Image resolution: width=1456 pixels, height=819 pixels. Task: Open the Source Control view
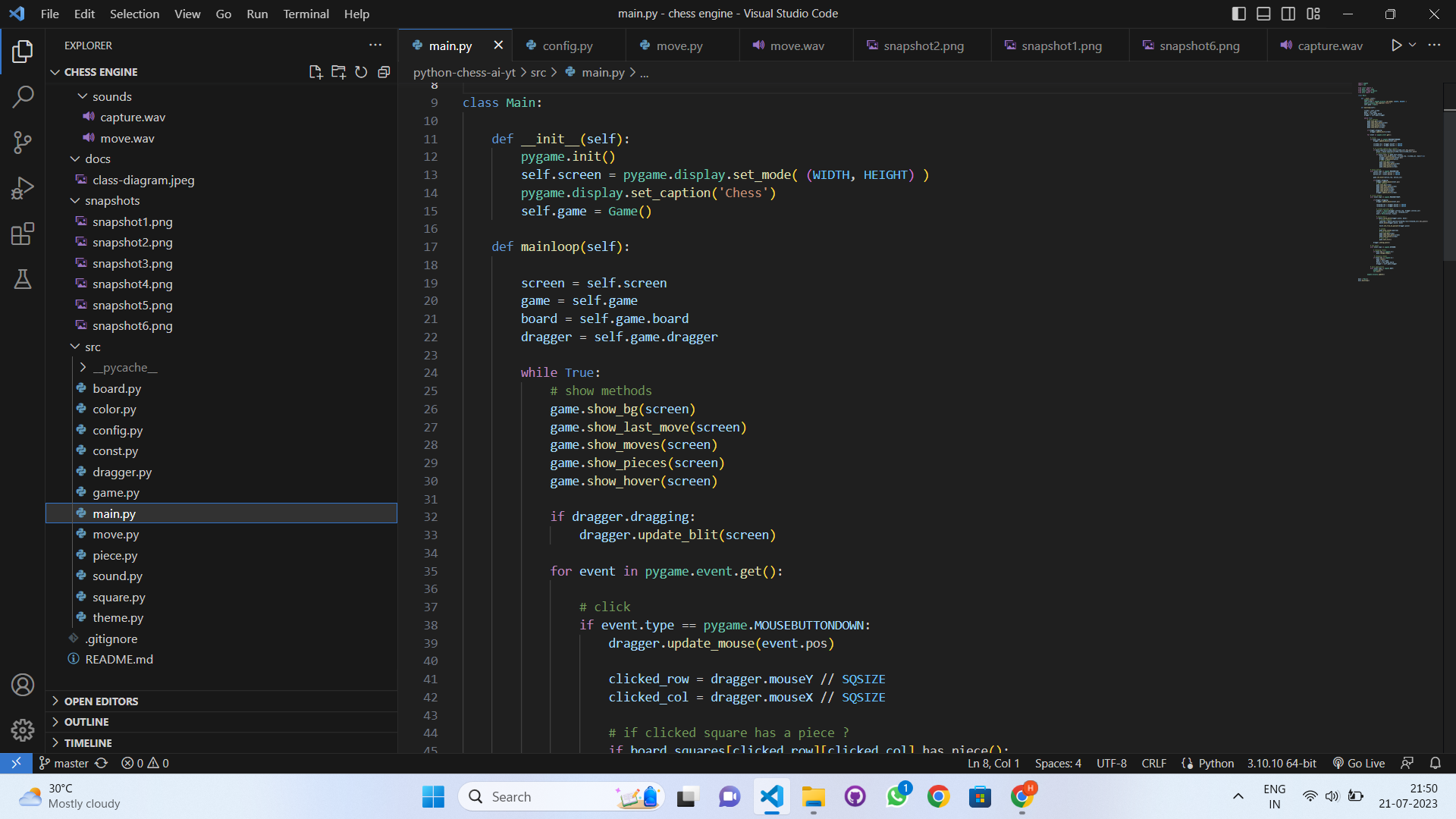[23, 143]
